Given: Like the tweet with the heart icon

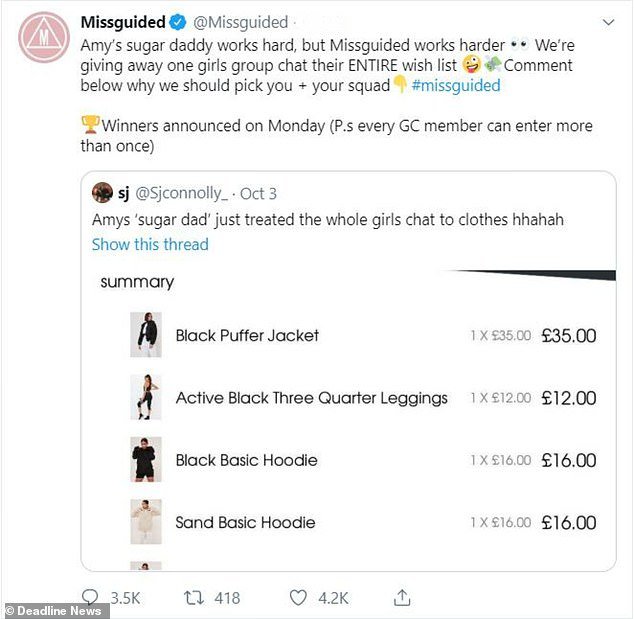Looking at the screenshot, I should click(x=298, y=598).
